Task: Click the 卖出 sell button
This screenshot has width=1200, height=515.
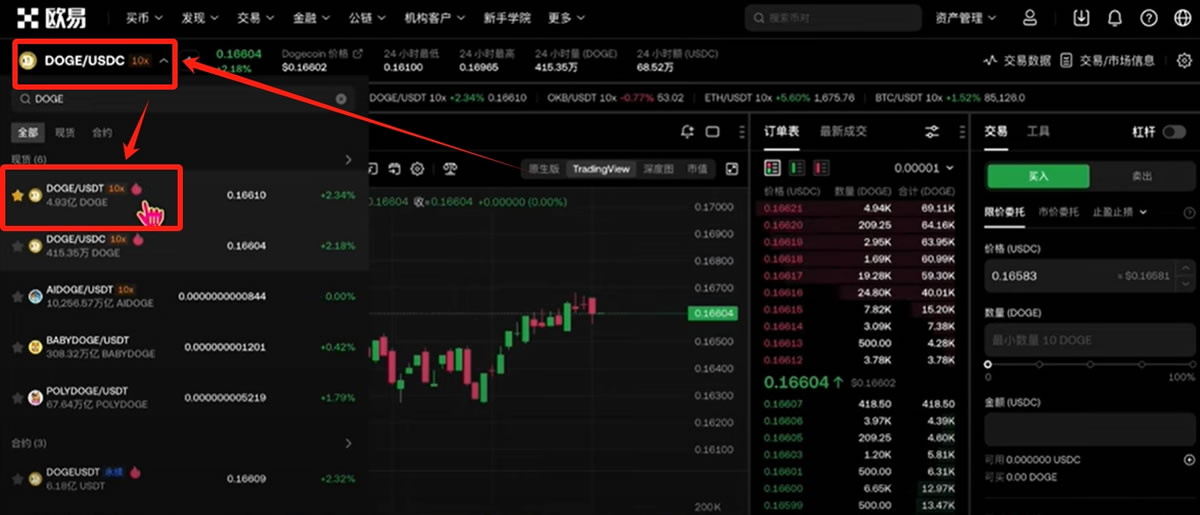Action: click(1141, 176)
